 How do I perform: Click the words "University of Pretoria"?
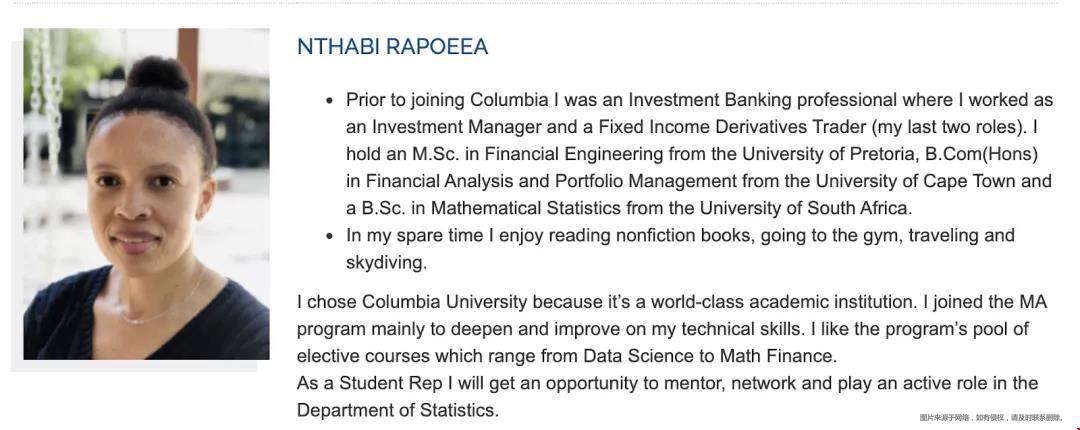(813, 154)
